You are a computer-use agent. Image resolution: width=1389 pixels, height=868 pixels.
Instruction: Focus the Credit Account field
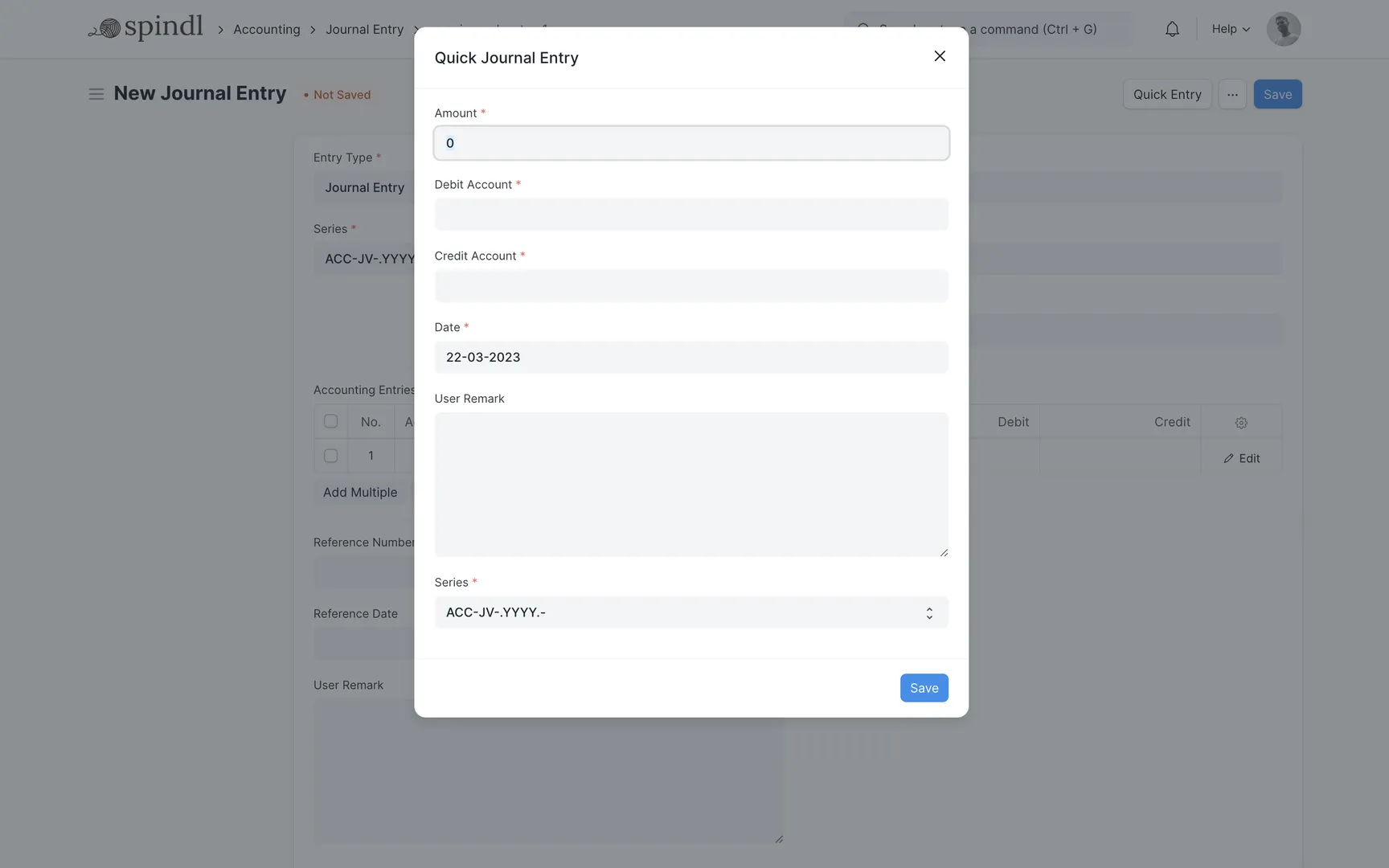point(691,286)
